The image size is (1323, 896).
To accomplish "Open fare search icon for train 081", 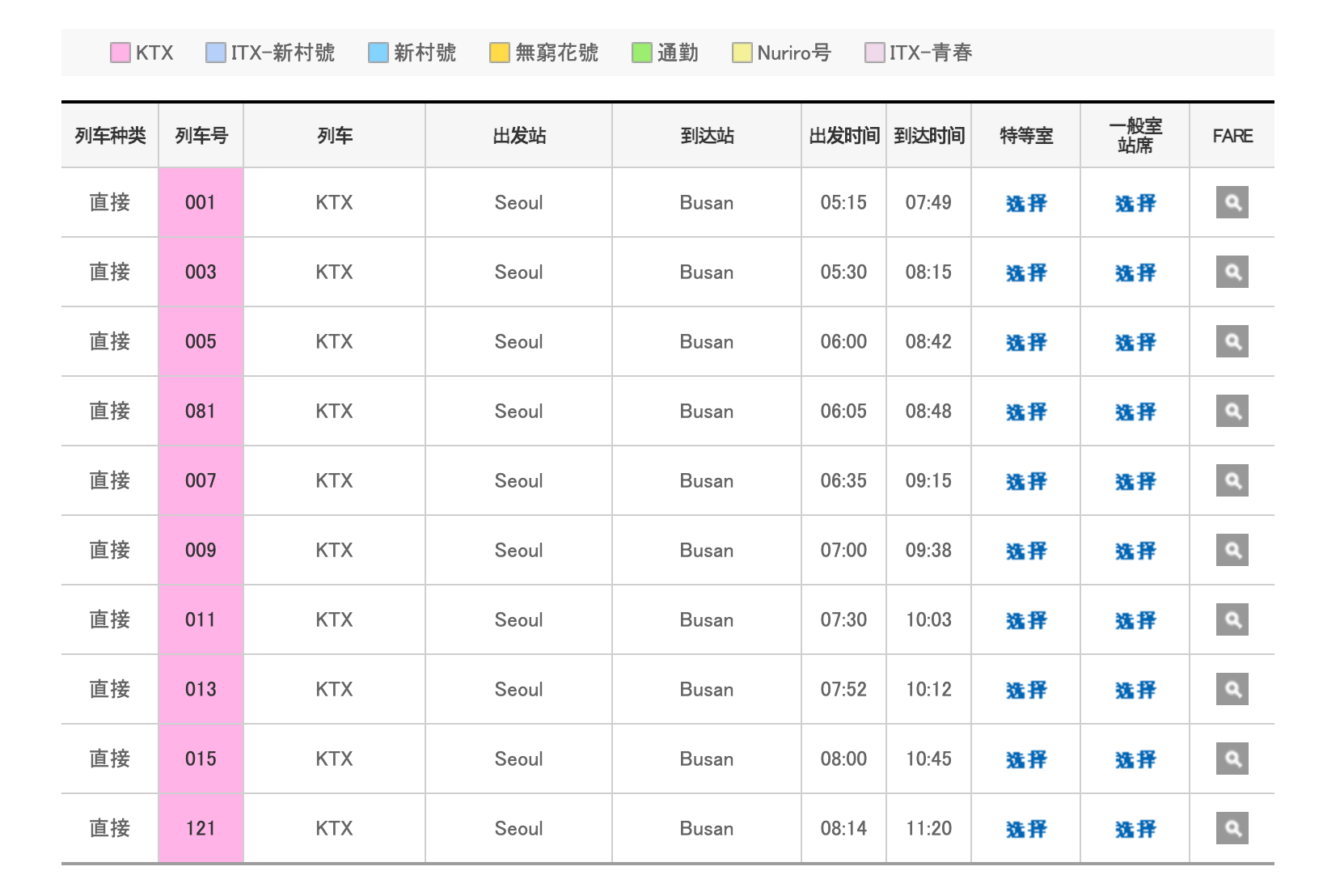I will click(x=1232, y=411).
